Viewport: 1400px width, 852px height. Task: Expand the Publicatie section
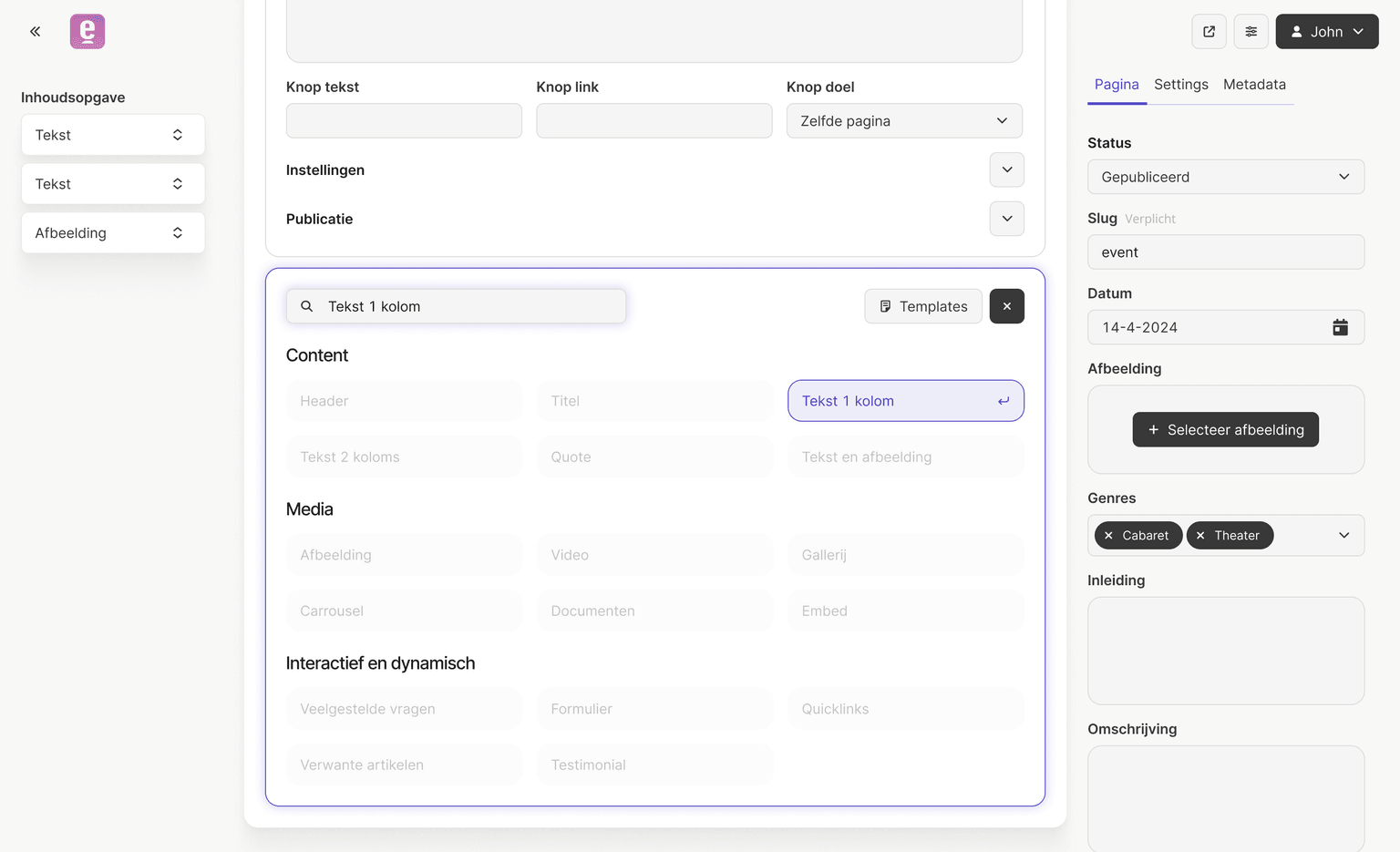(1006, 219)
